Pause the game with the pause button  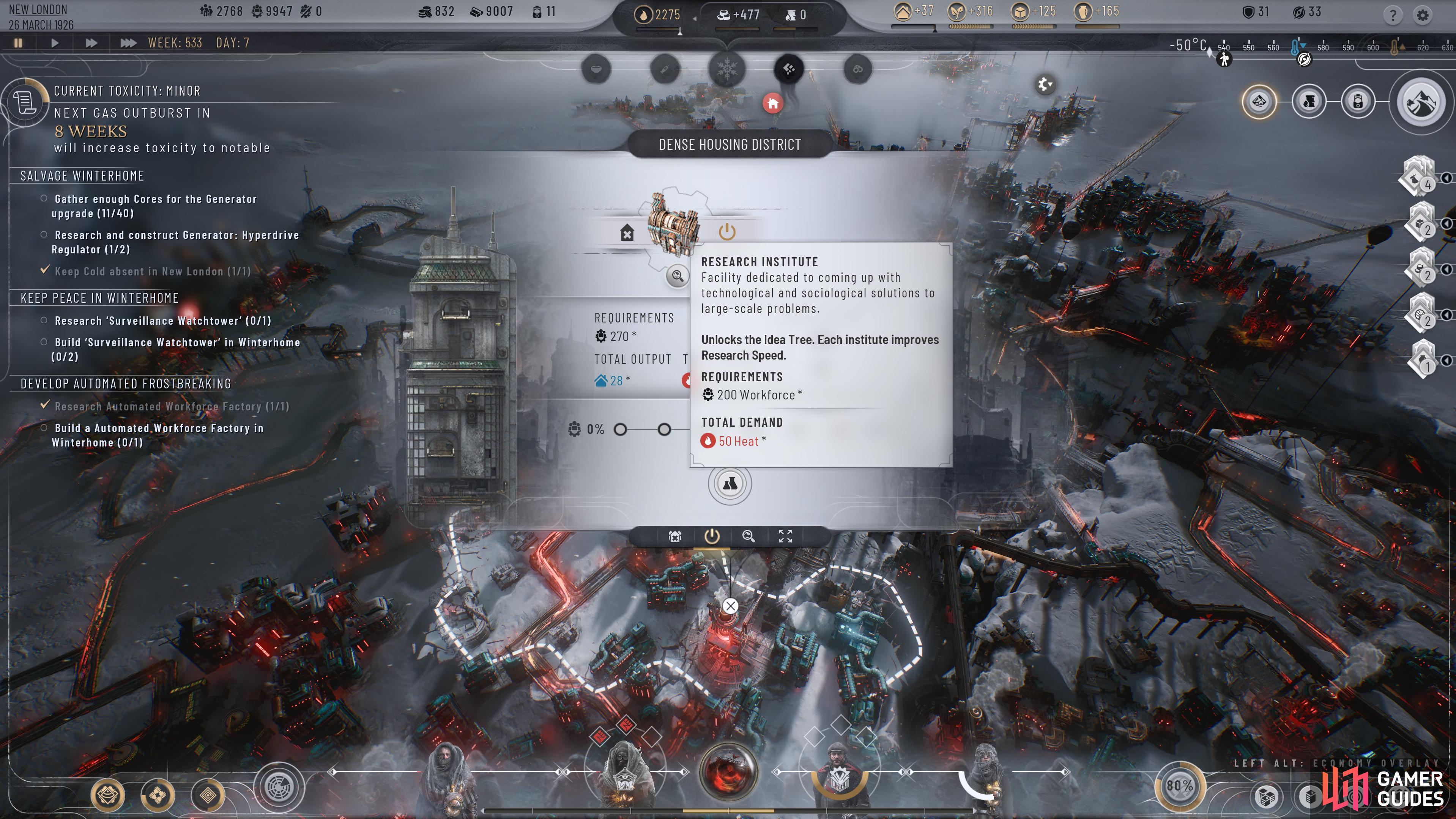click(x=18, y=43)
